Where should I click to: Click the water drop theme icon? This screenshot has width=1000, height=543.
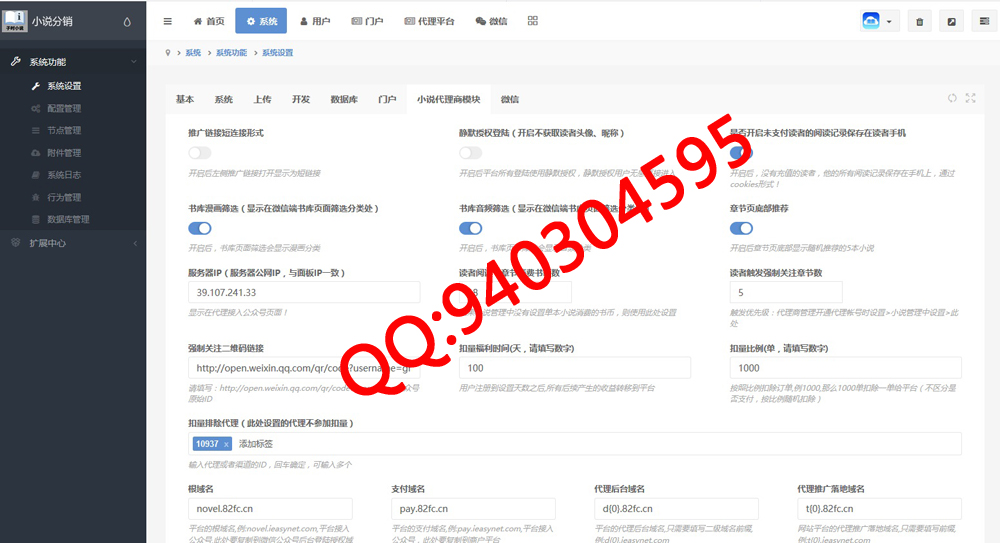(126, 21)
